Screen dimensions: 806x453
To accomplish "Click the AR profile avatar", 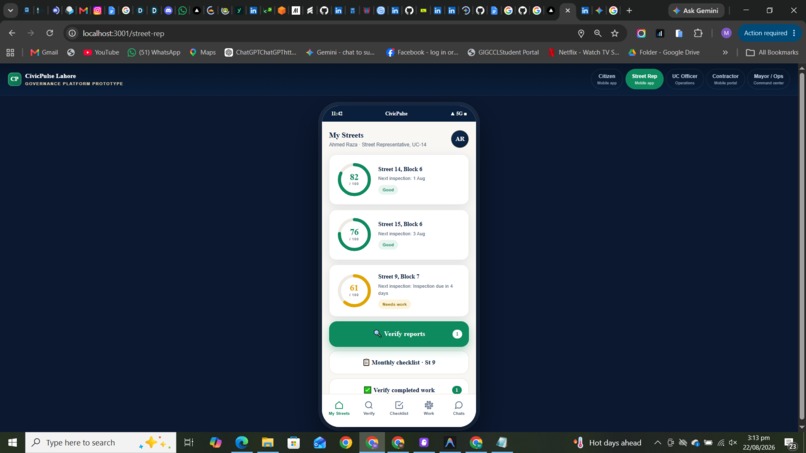I will click(x=460, y=139).
